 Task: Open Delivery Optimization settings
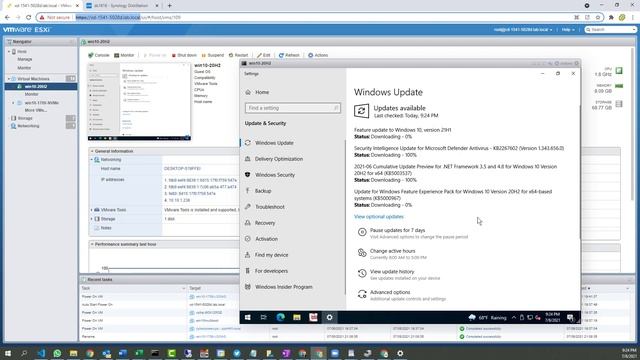tap(279, 159)
